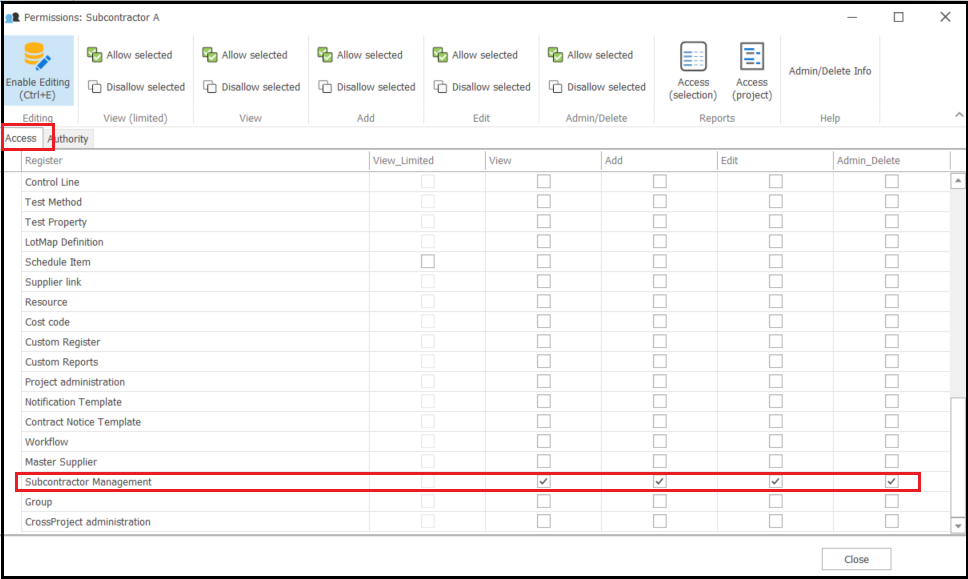Click the scrollbar down arrow
Screen dimensions: 968x579
click(958, 526)
